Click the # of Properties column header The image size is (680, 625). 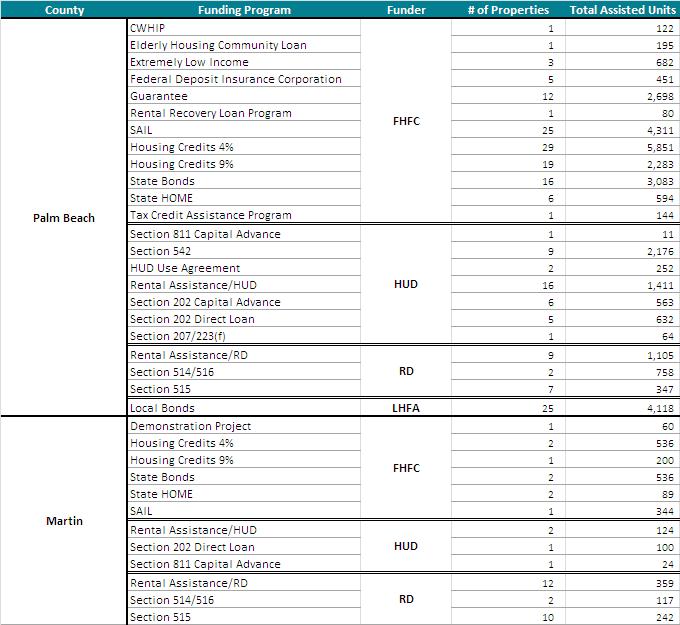pos(508,10)
